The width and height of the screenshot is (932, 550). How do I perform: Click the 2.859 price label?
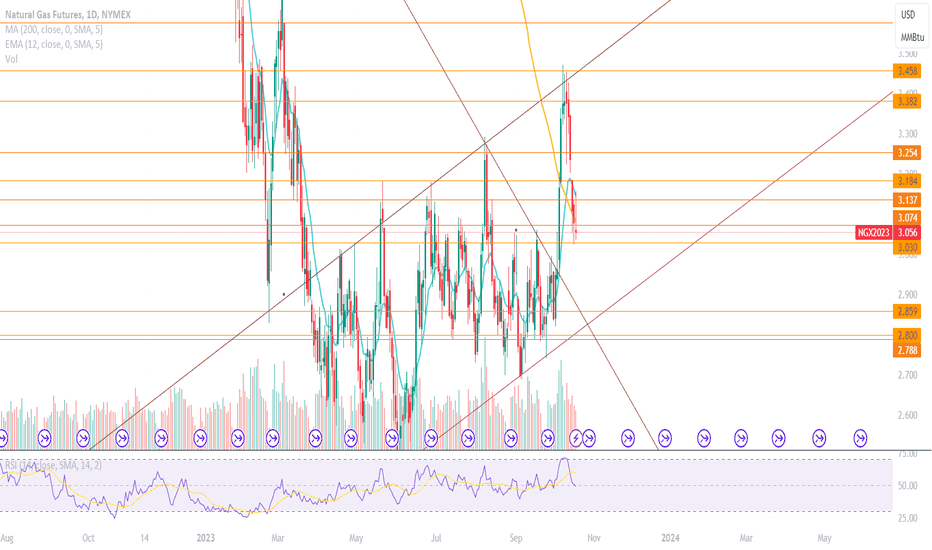907,312
